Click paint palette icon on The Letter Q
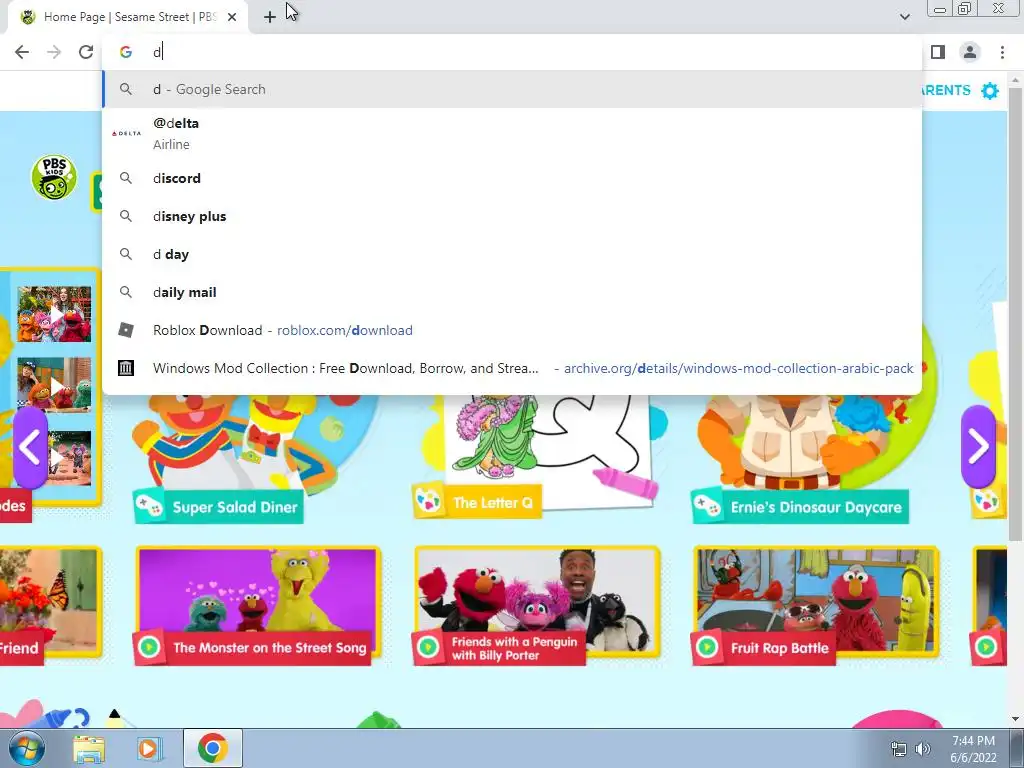The height and width of the screenshot is (768, 1024). [x=428, y=502]
